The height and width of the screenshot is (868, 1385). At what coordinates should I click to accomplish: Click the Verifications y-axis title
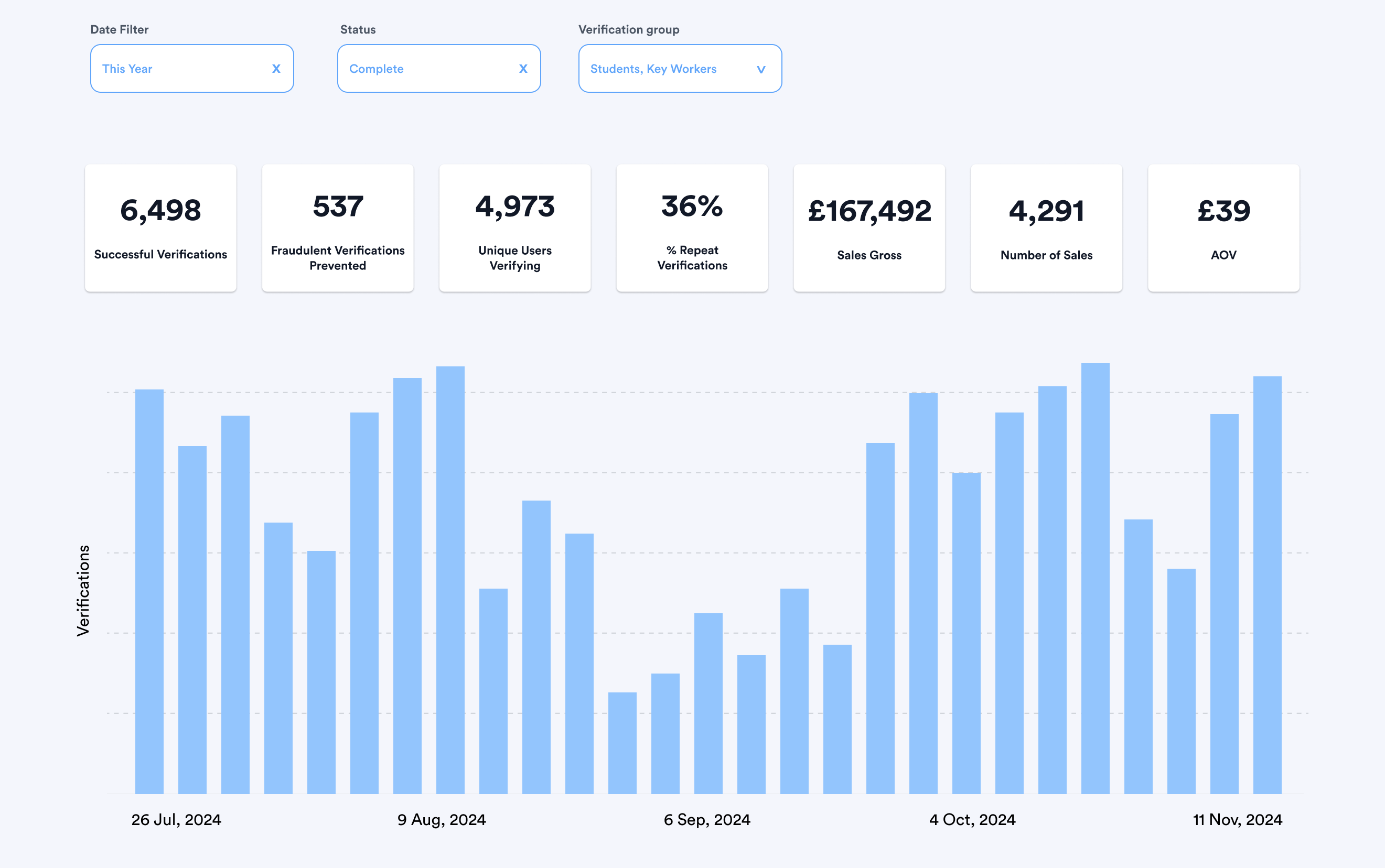click(83, 590)
